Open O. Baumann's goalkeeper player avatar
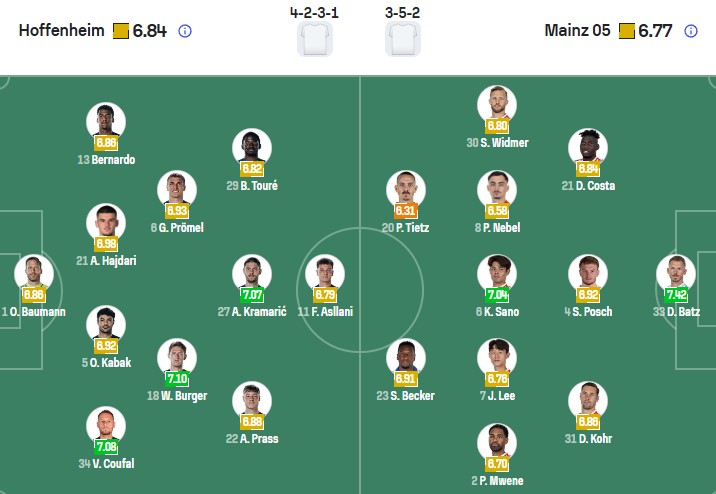716x494 pixels. pos(33,272)
